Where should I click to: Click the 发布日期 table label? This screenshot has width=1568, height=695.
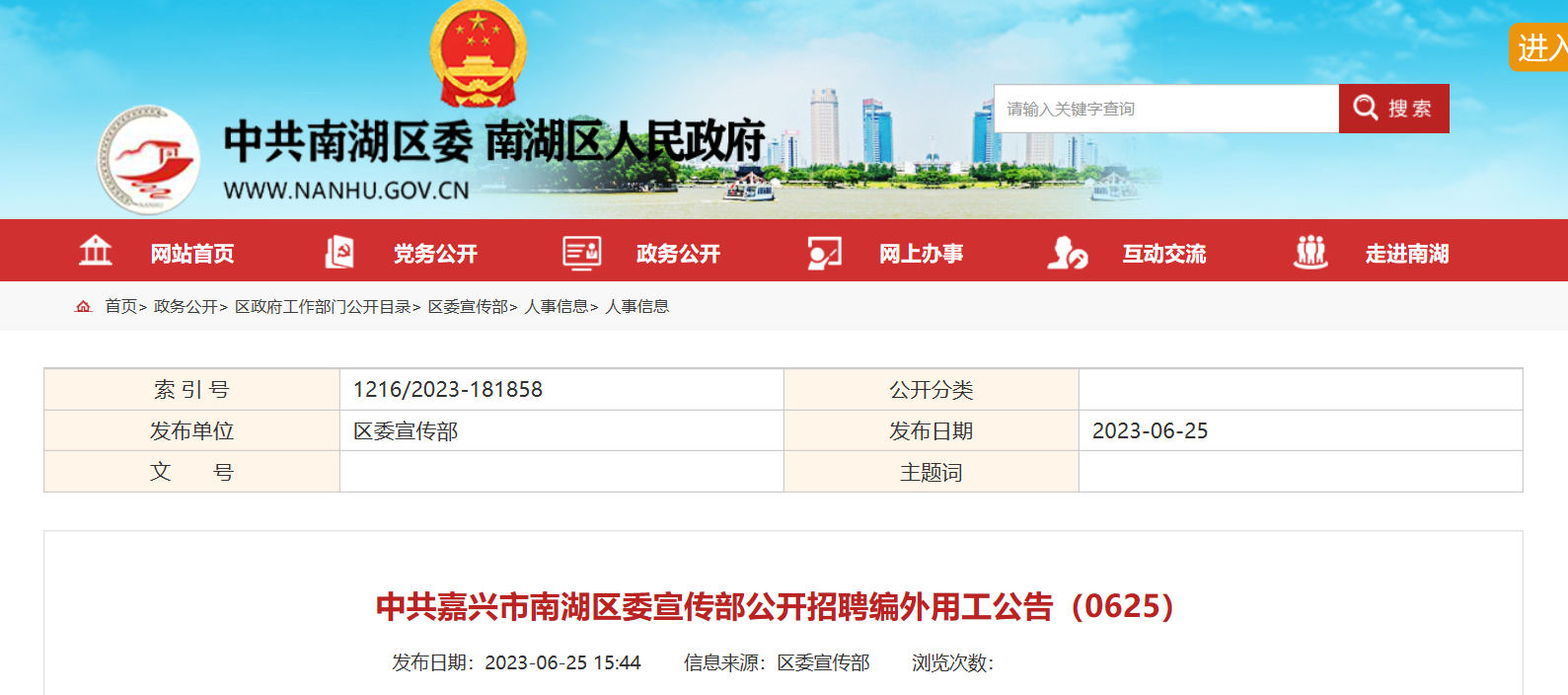click(931, 431)
